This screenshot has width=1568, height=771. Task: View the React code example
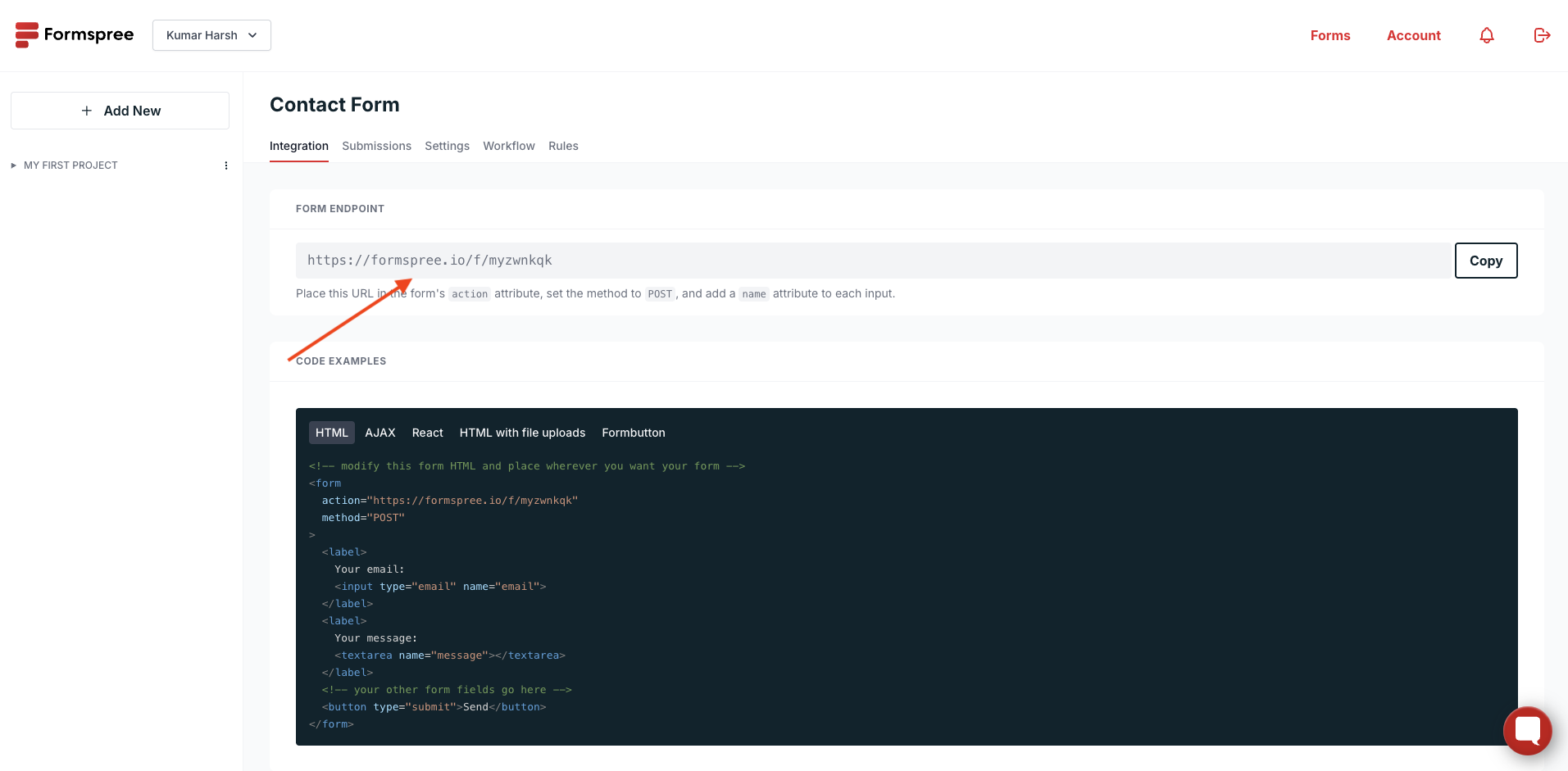[427, 433]
